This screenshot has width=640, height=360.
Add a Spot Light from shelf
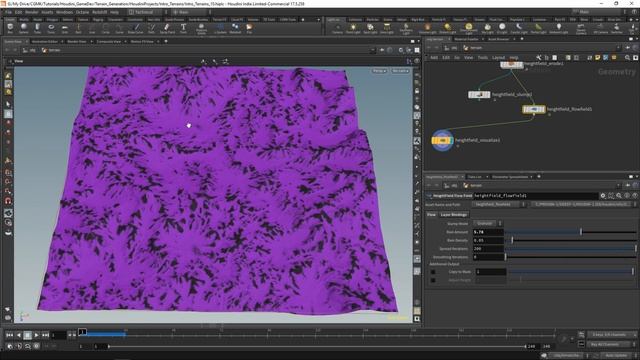click(x=370, y=28)
